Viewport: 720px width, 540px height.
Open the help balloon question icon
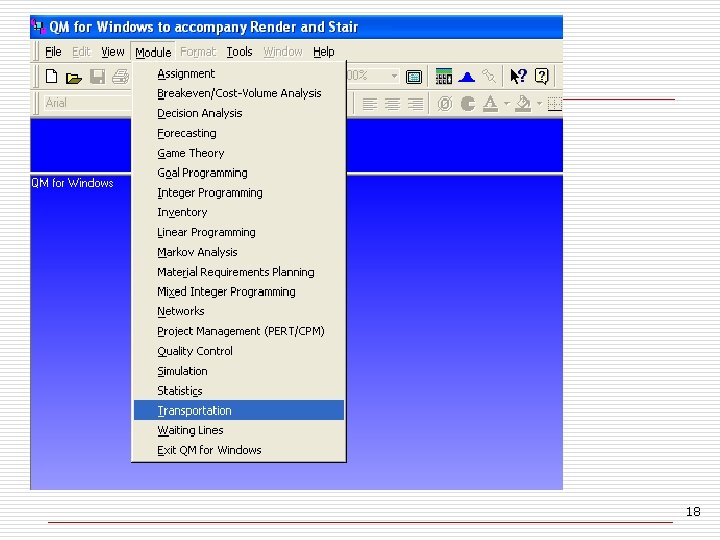(x=542, y=76)
